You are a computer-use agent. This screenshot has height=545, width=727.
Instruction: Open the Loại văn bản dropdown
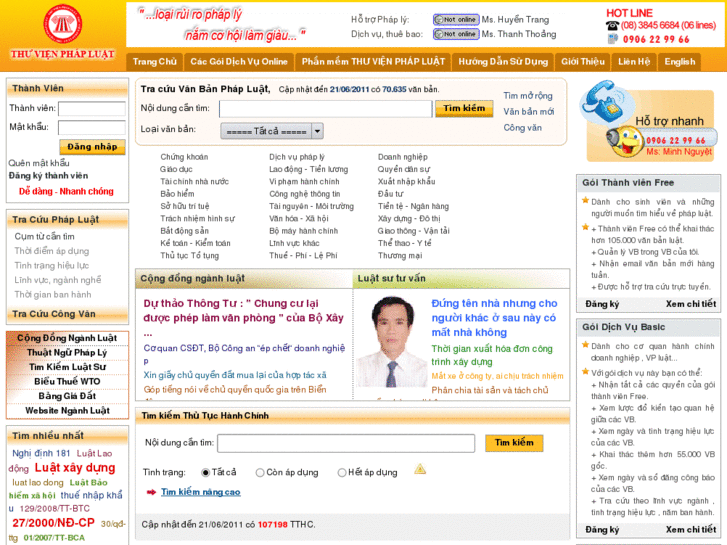coord(317,130)
